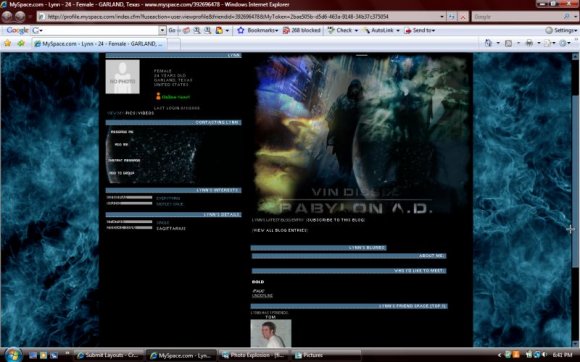This screenshot has width=580, height=362.
Task: Open the Google toolbar Bookmarks star
Action: (241, 30)
